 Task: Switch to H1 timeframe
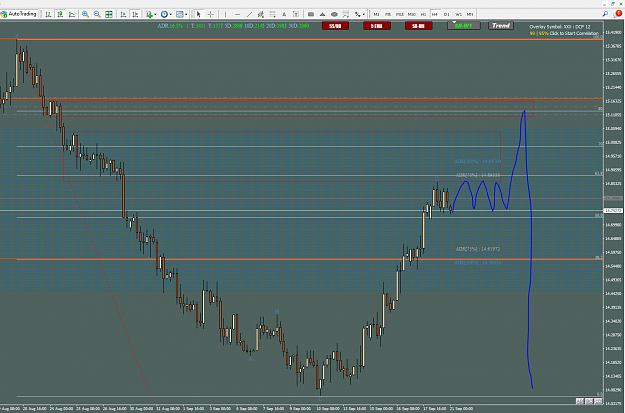click(423, 14)
